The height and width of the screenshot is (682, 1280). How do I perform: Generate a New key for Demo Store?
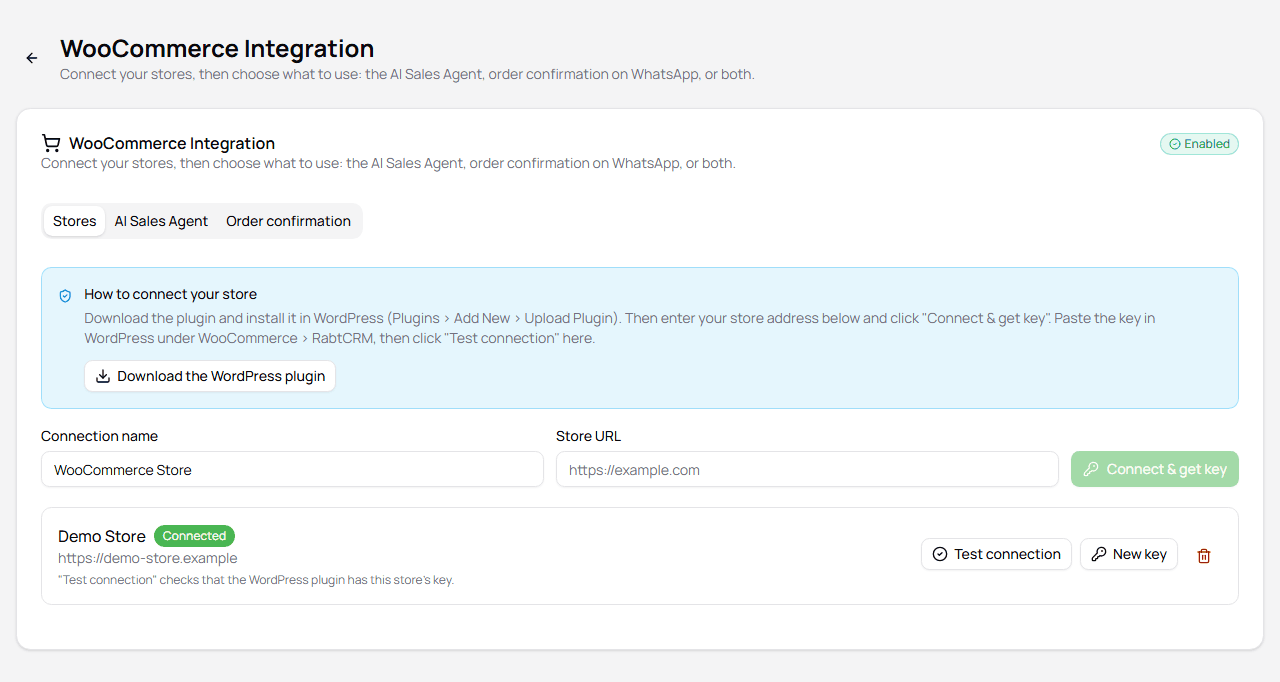[1129, 554]
